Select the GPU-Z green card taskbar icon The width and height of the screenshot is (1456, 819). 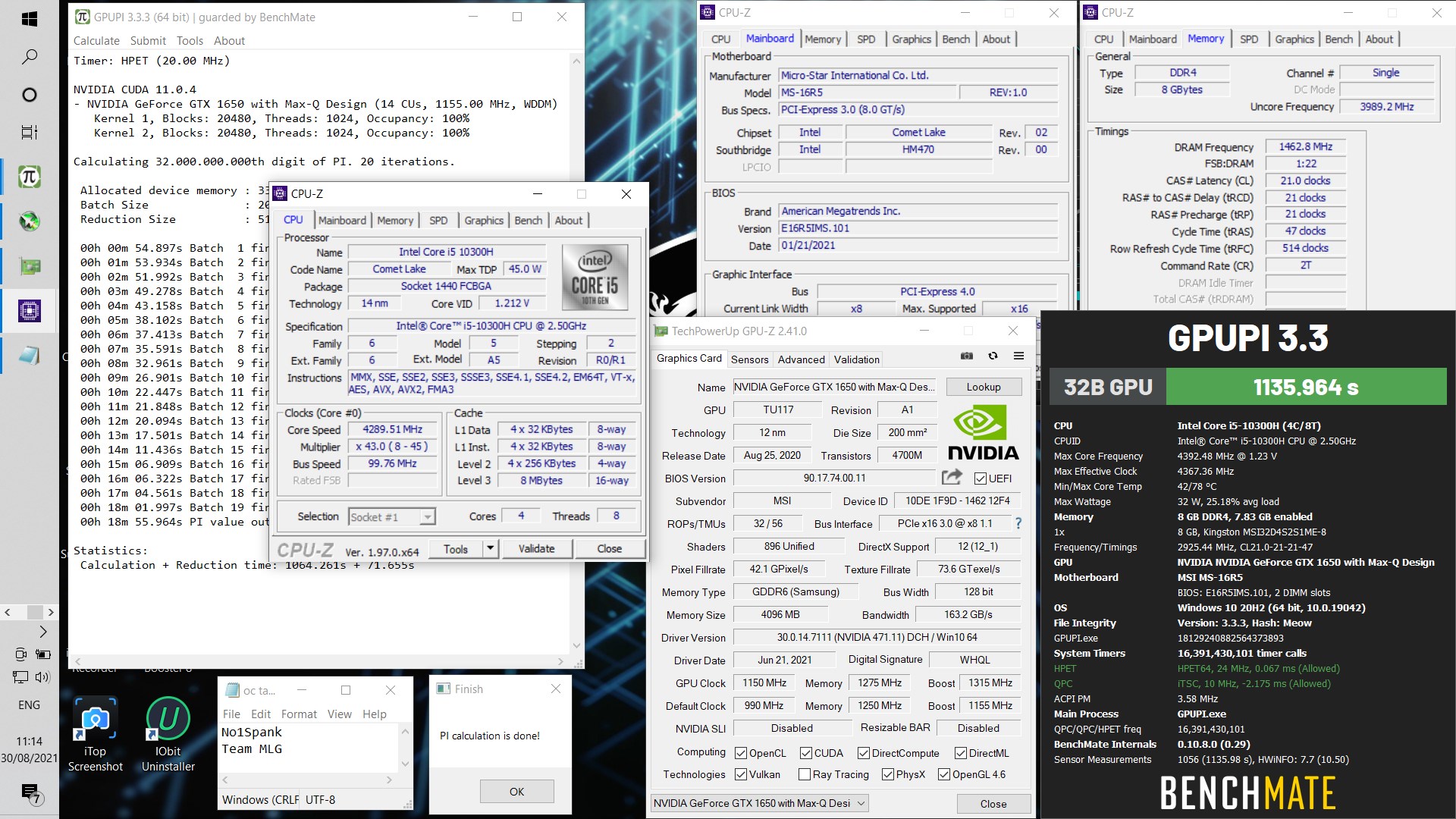30,266
